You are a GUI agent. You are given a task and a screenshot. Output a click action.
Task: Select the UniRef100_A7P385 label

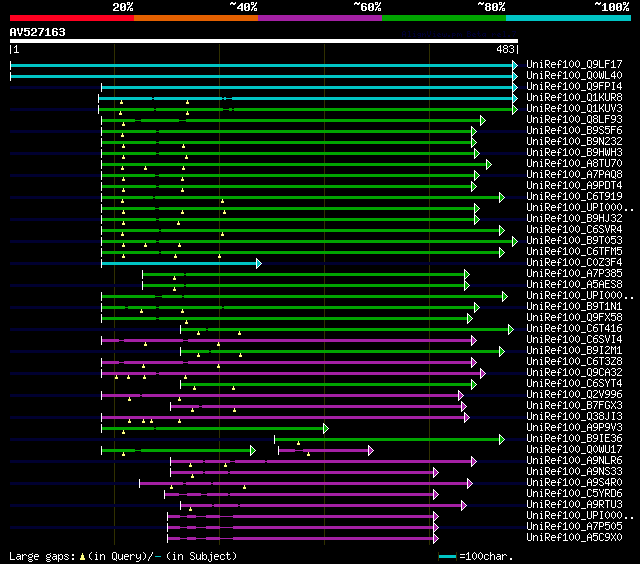click(574, 274)
